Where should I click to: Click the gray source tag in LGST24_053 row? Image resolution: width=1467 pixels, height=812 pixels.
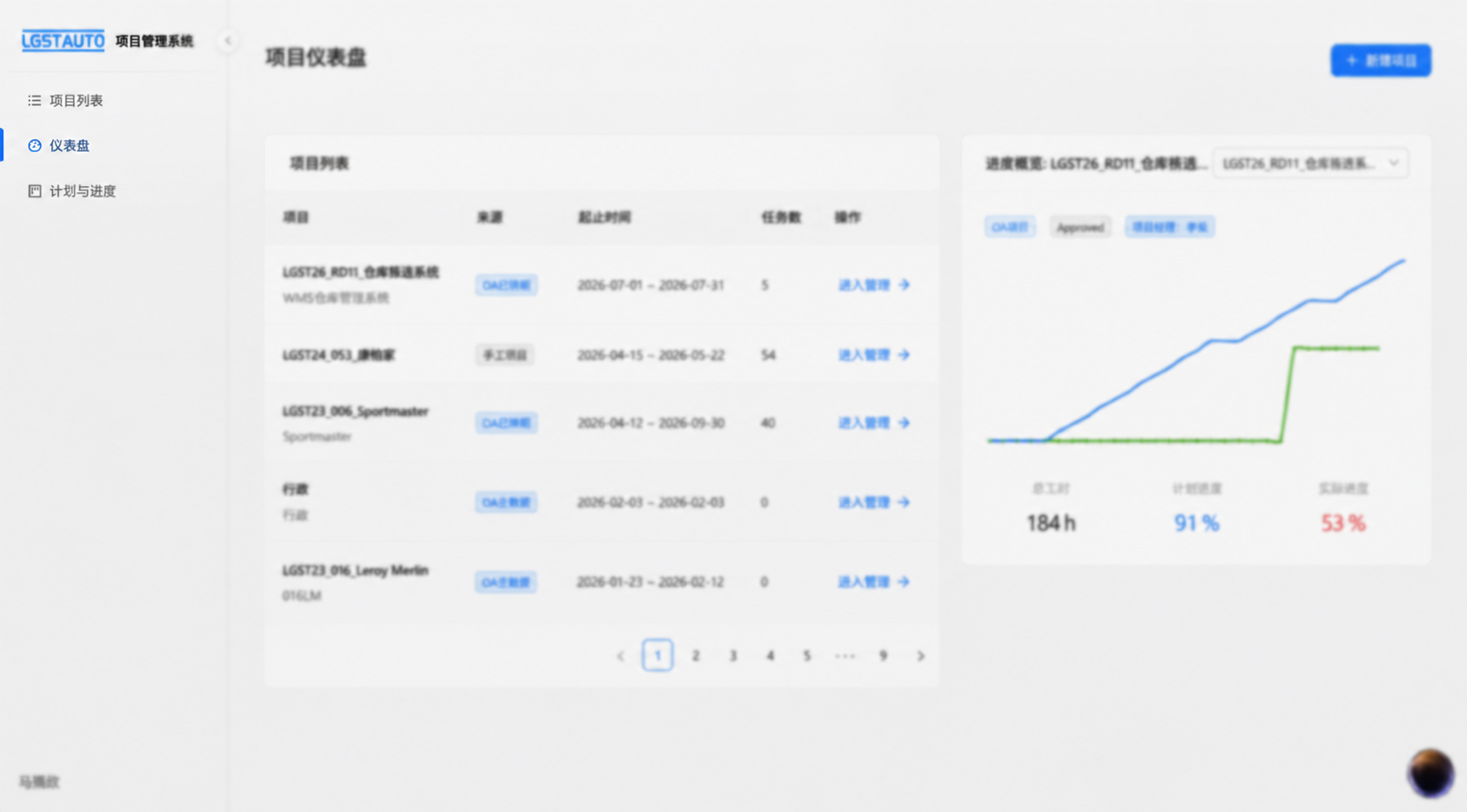(x=505, y=354)
